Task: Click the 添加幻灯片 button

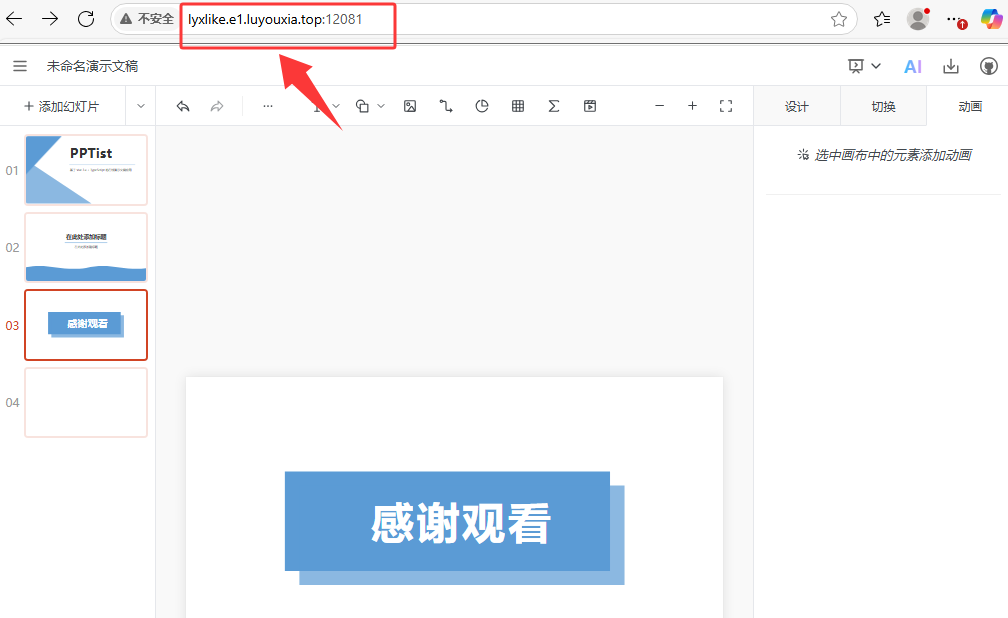Action: (62, 105)
